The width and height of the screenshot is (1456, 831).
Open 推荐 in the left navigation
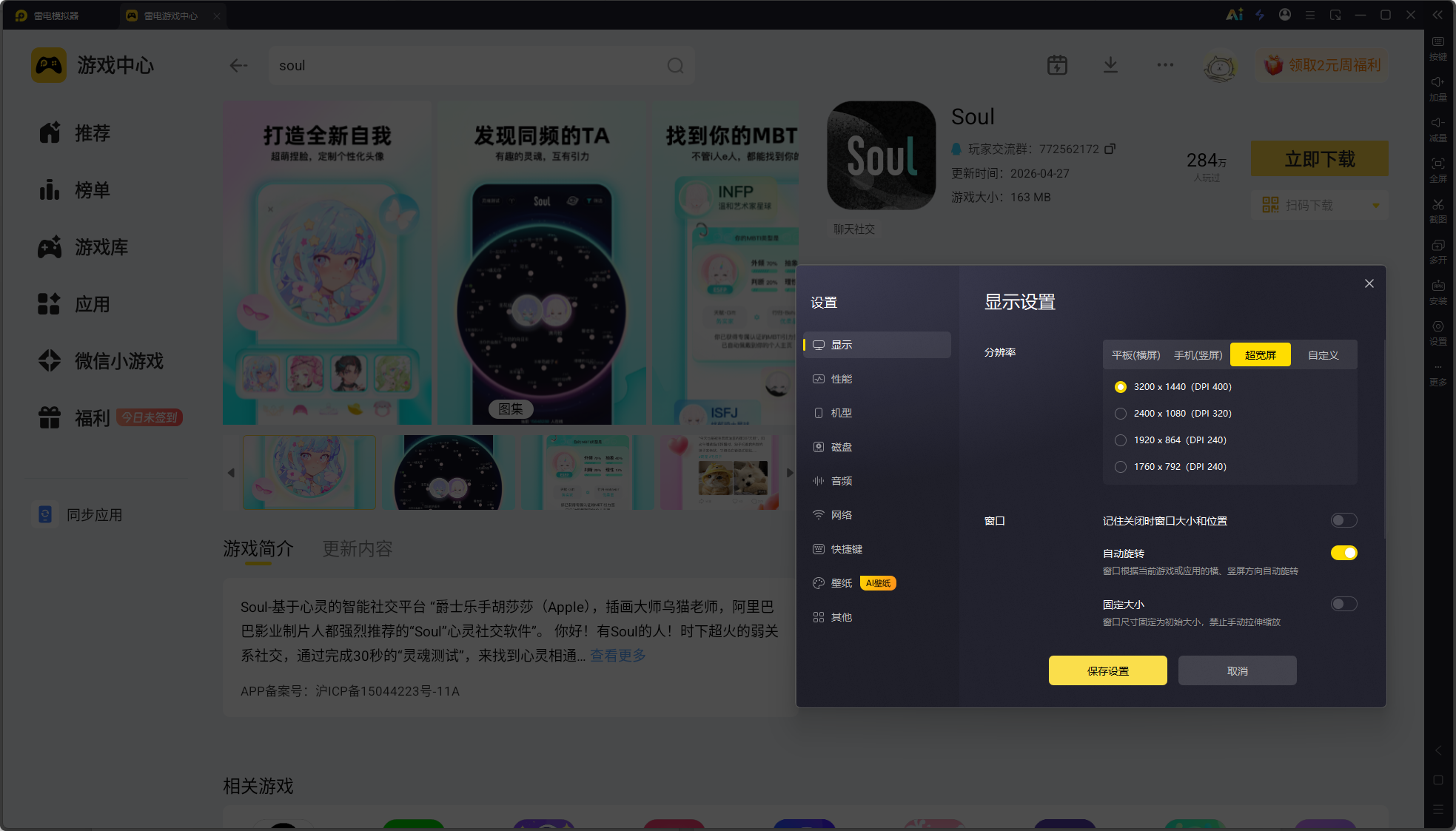(x=74, y=133)
